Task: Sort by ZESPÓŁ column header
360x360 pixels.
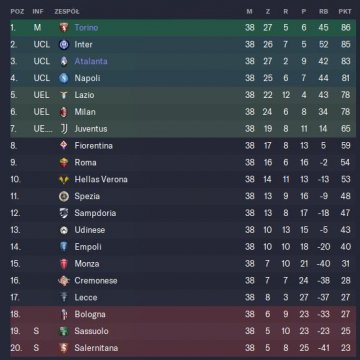Action: pos(67,12)
